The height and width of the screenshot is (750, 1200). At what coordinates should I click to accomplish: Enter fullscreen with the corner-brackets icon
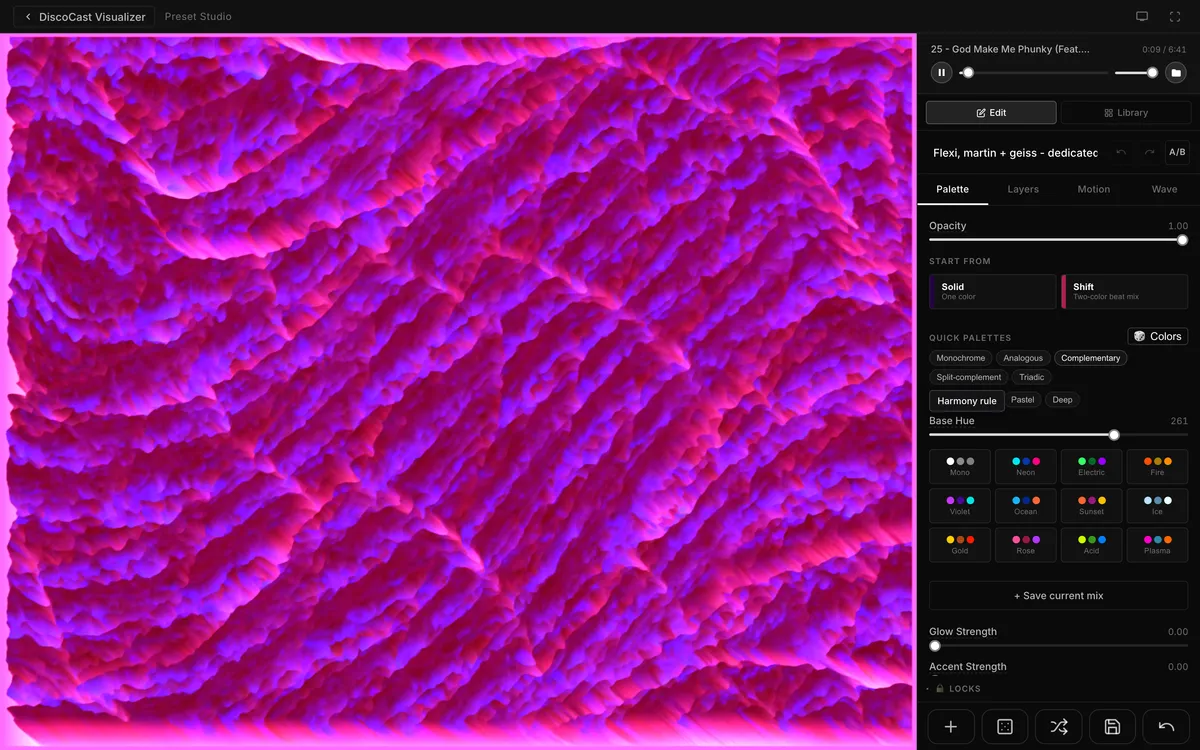pos(1175,17)
